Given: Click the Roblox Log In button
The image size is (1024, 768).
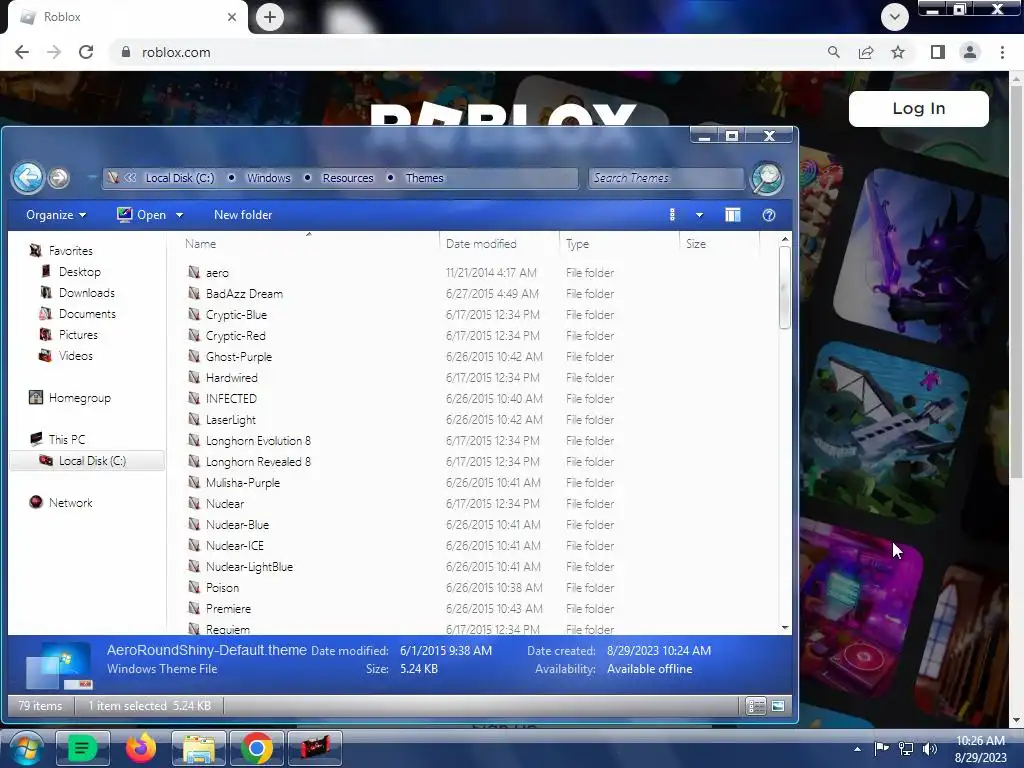Looking at the screenshot, I should click(x=918, y=108).
